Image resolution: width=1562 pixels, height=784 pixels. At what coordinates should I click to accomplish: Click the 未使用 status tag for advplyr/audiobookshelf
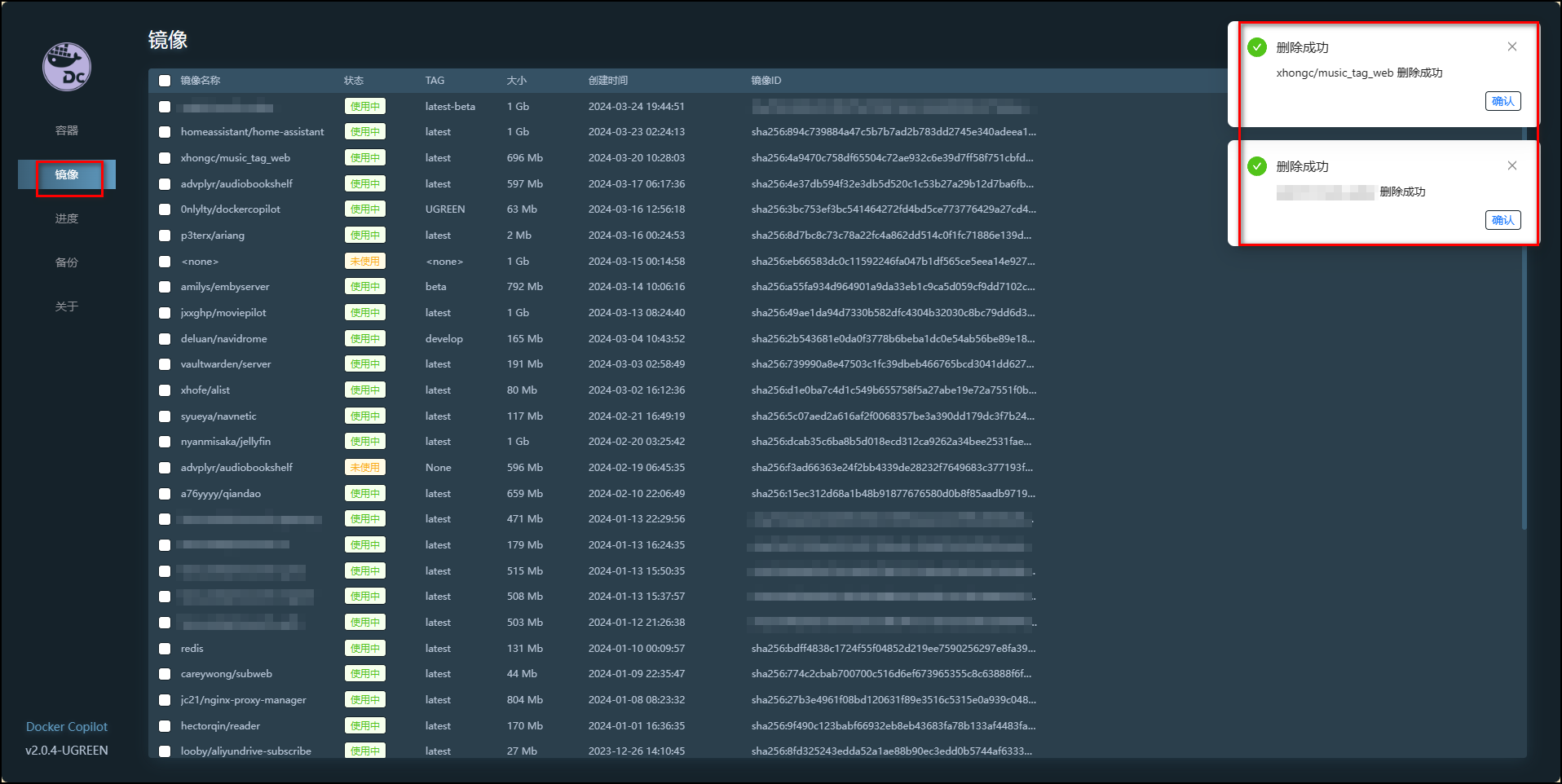[364, 468]
